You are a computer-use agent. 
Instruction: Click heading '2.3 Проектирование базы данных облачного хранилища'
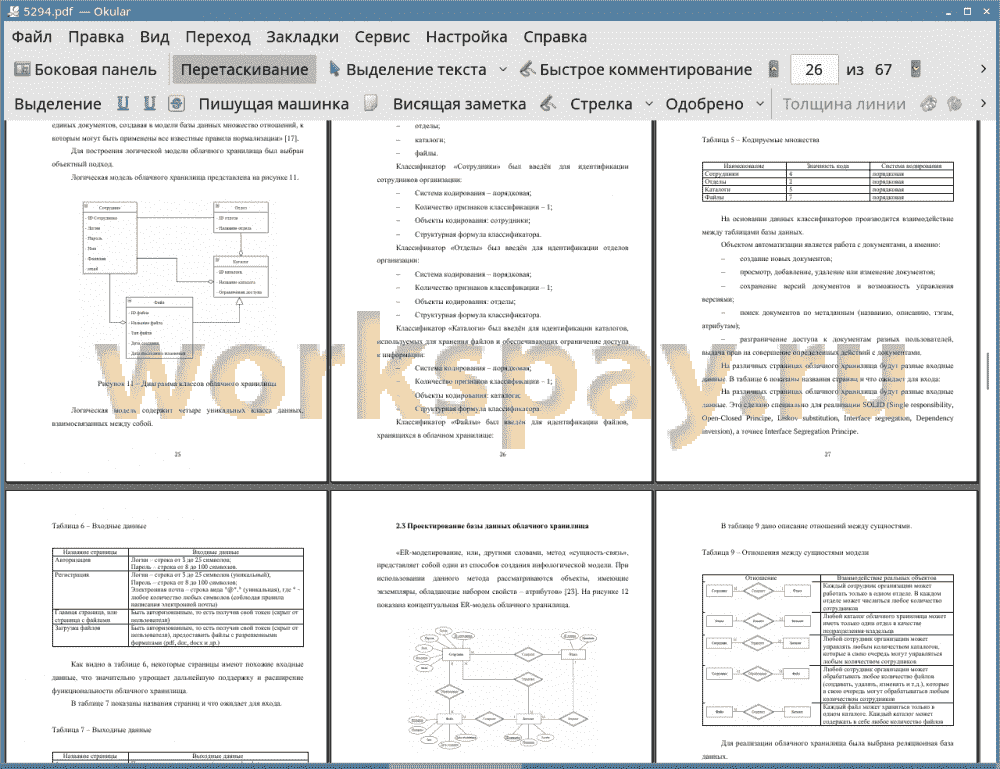[492, 526]
